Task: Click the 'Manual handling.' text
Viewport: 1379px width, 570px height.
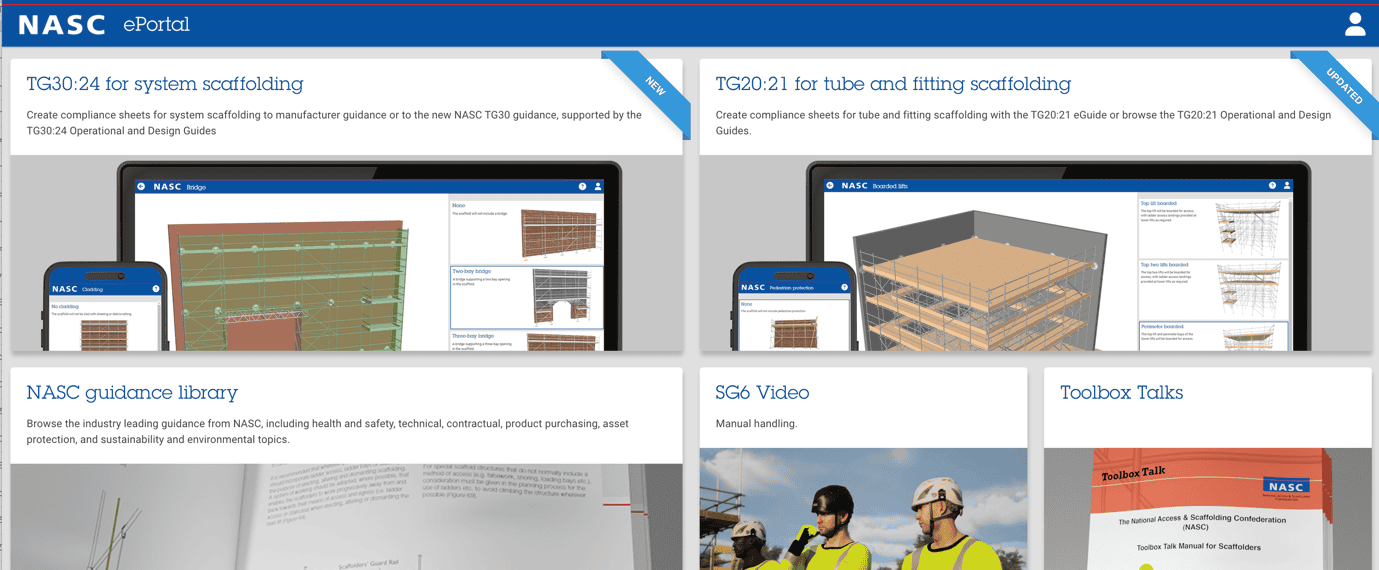Action: tap(756, 424)
